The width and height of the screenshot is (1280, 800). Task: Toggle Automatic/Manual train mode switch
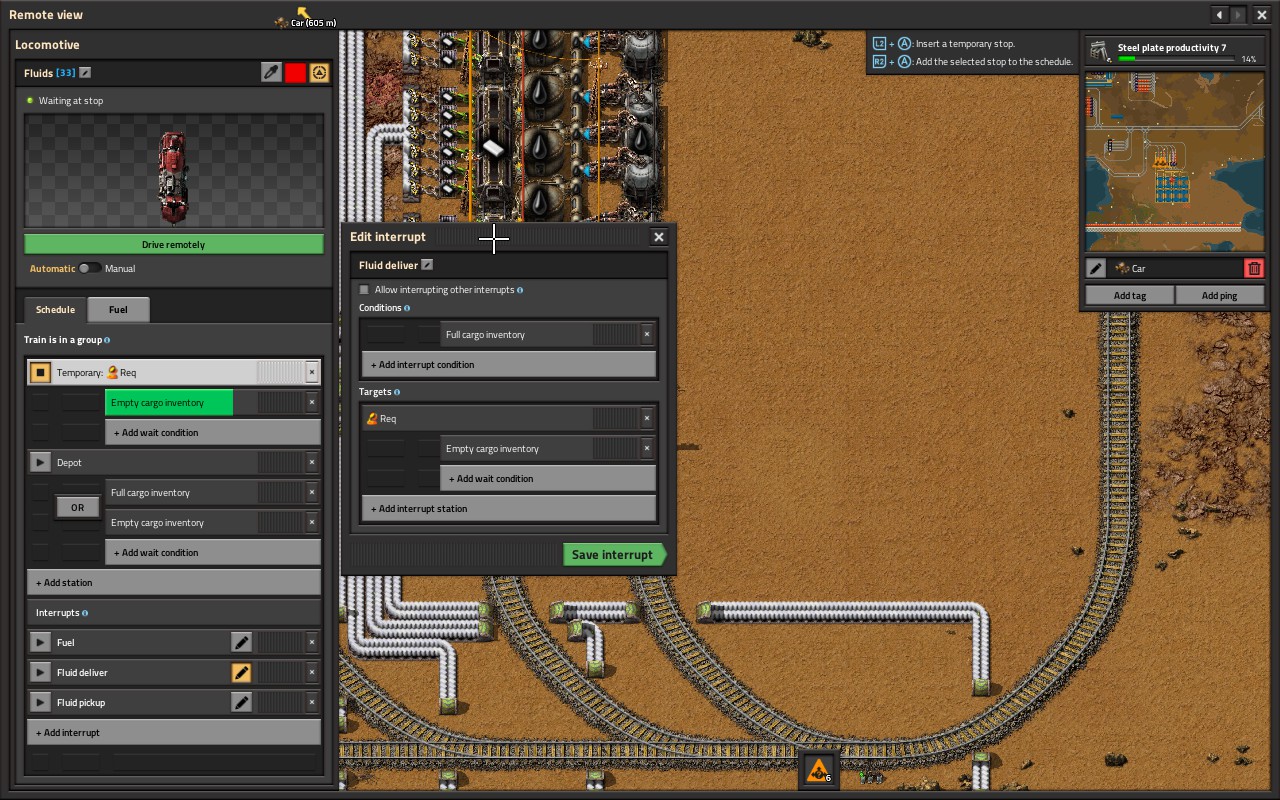pyautogui.click(x=90, y=268)
